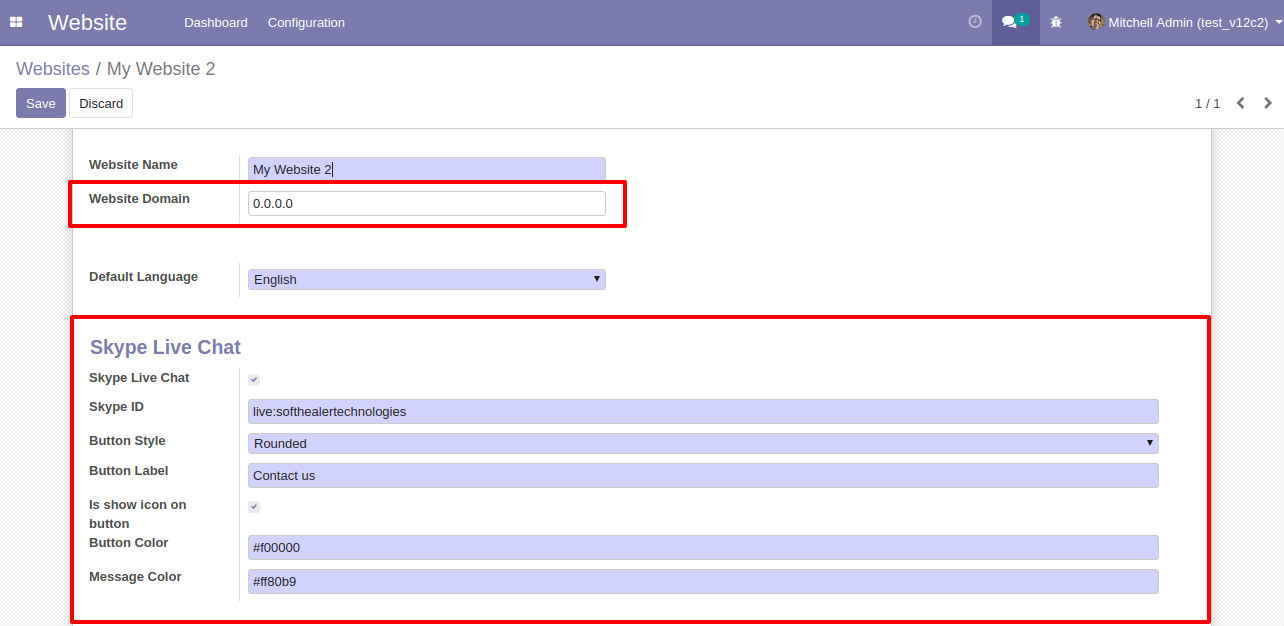Viewport: 1284px width, 626px height.
Task: Click the Message Color value field
Action: 703,581
